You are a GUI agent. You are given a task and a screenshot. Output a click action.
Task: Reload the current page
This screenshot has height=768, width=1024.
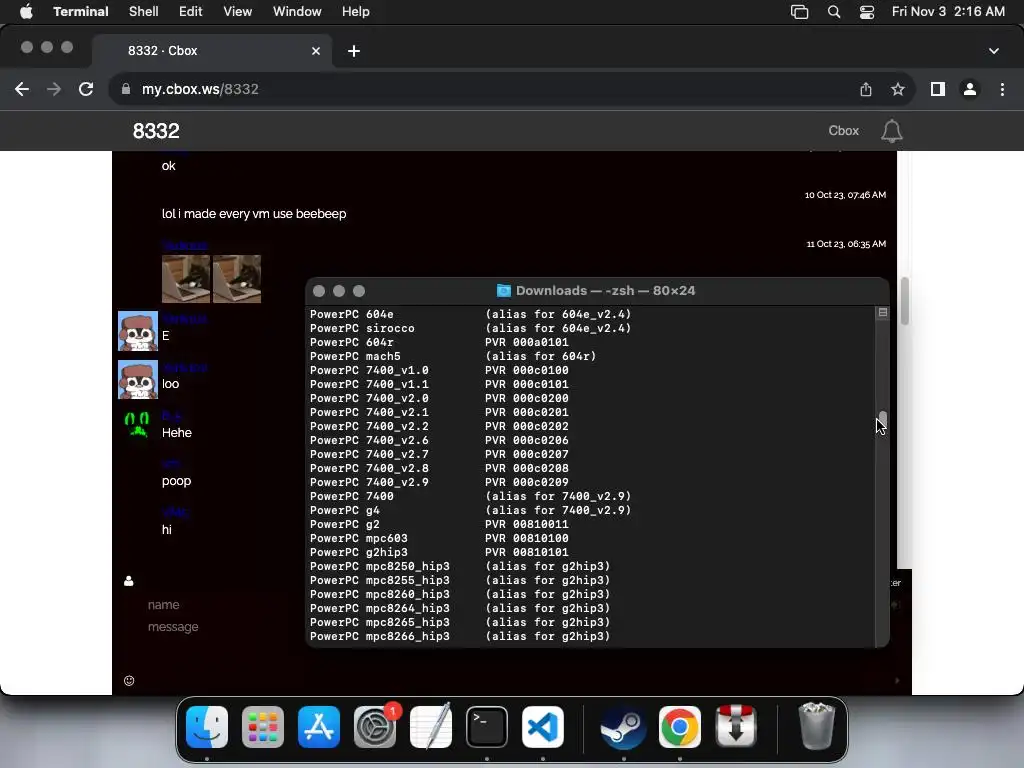86,89
